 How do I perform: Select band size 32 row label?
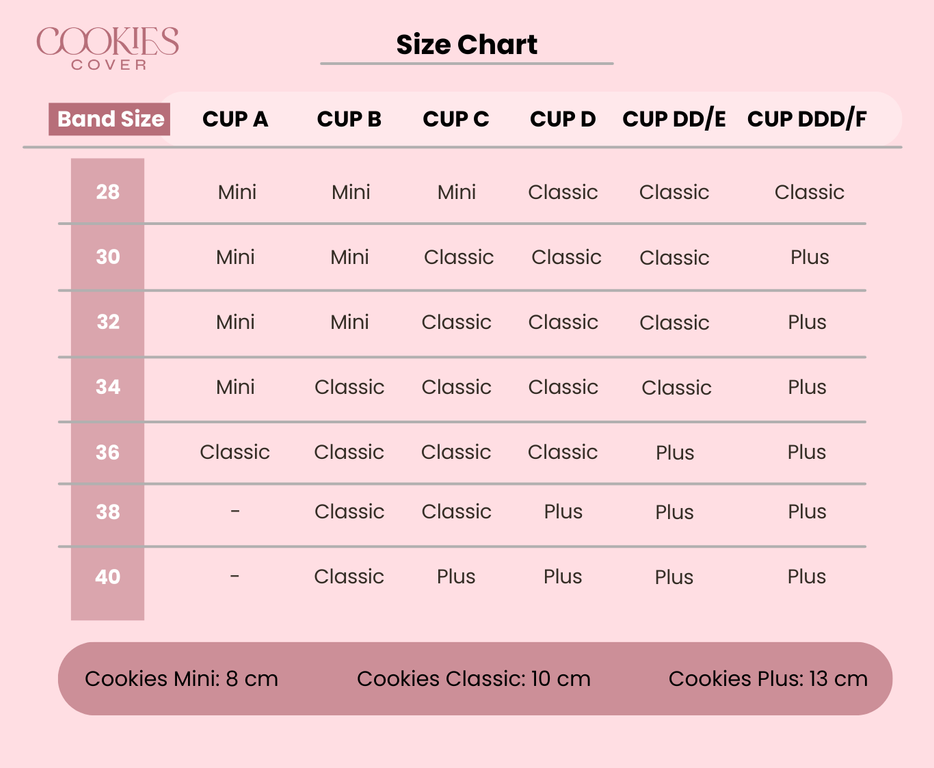click(x=107, y=321)
